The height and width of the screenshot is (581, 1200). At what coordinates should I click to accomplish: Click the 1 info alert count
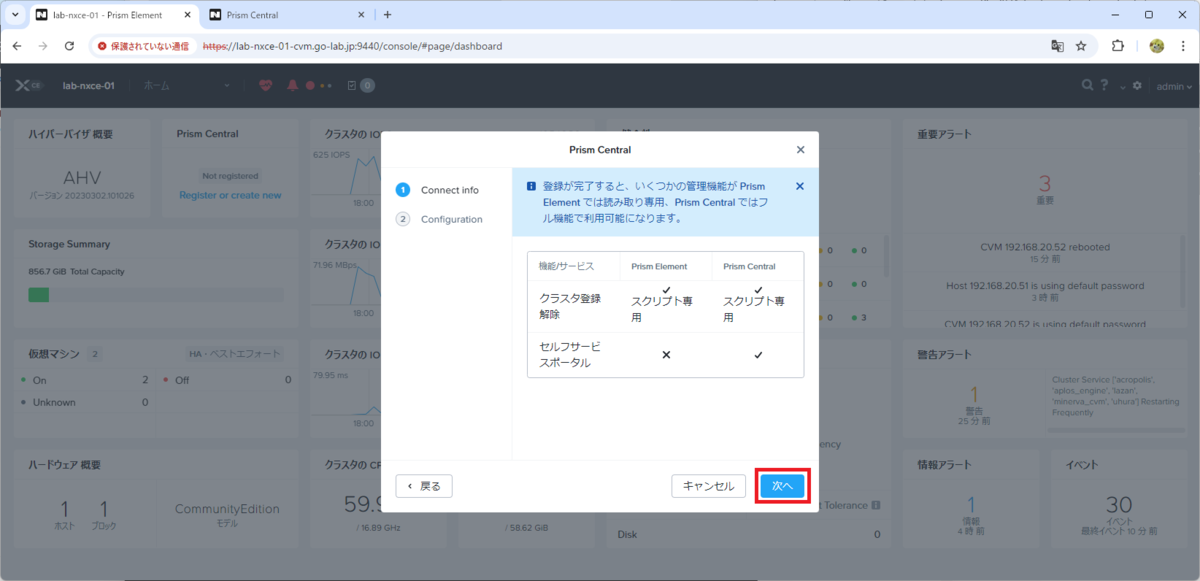pyautogui.click(x=971, y=505)
